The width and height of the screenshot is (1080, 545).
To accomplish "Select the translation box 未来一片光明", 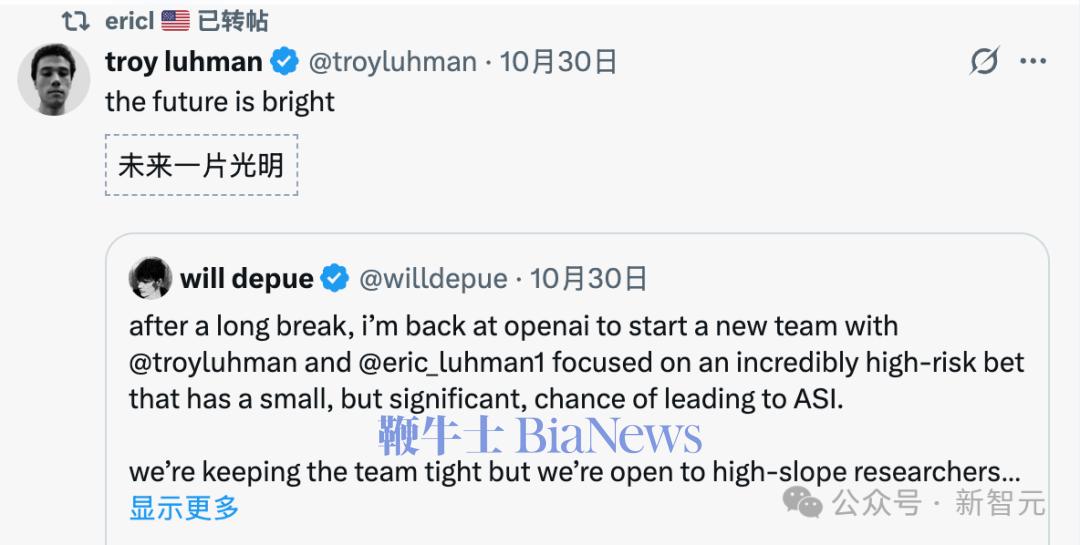I will pyautogui.click(x=201, y=165).
